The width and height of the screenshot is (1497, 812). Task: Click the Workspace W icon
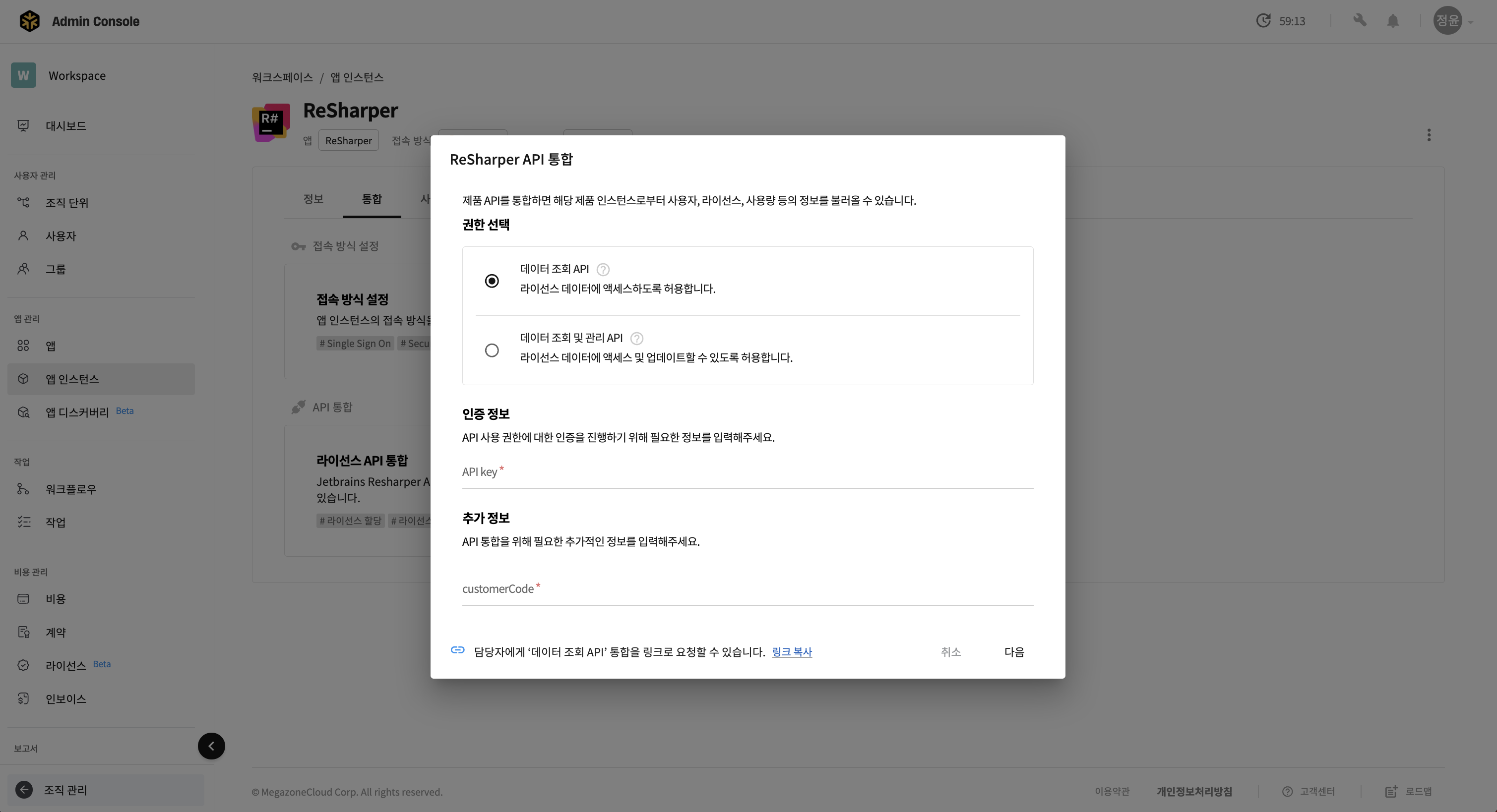[x=23, y=75]
